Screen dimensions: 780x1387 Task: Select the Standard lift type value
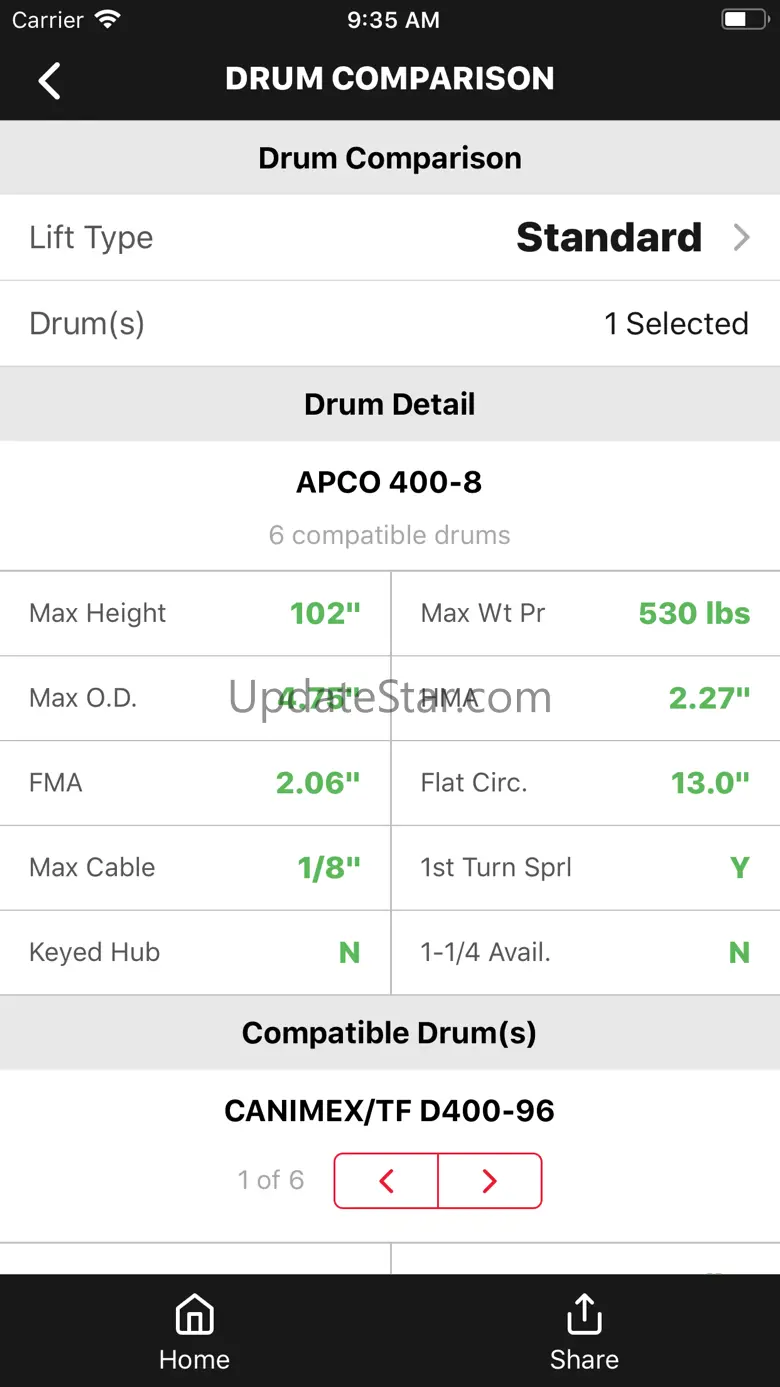pyautogui.click(x=609, y=237)
